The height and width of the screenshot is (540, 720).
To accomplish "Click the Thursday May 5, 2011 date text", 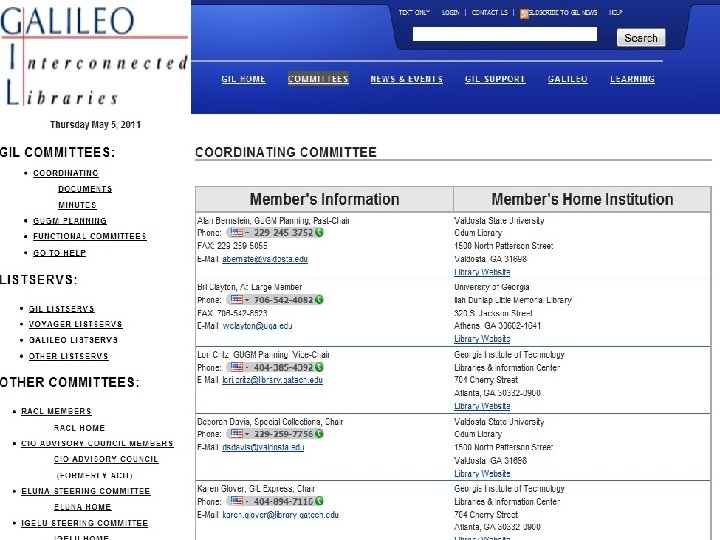I will pyautogui.click(x=96, y=124).
